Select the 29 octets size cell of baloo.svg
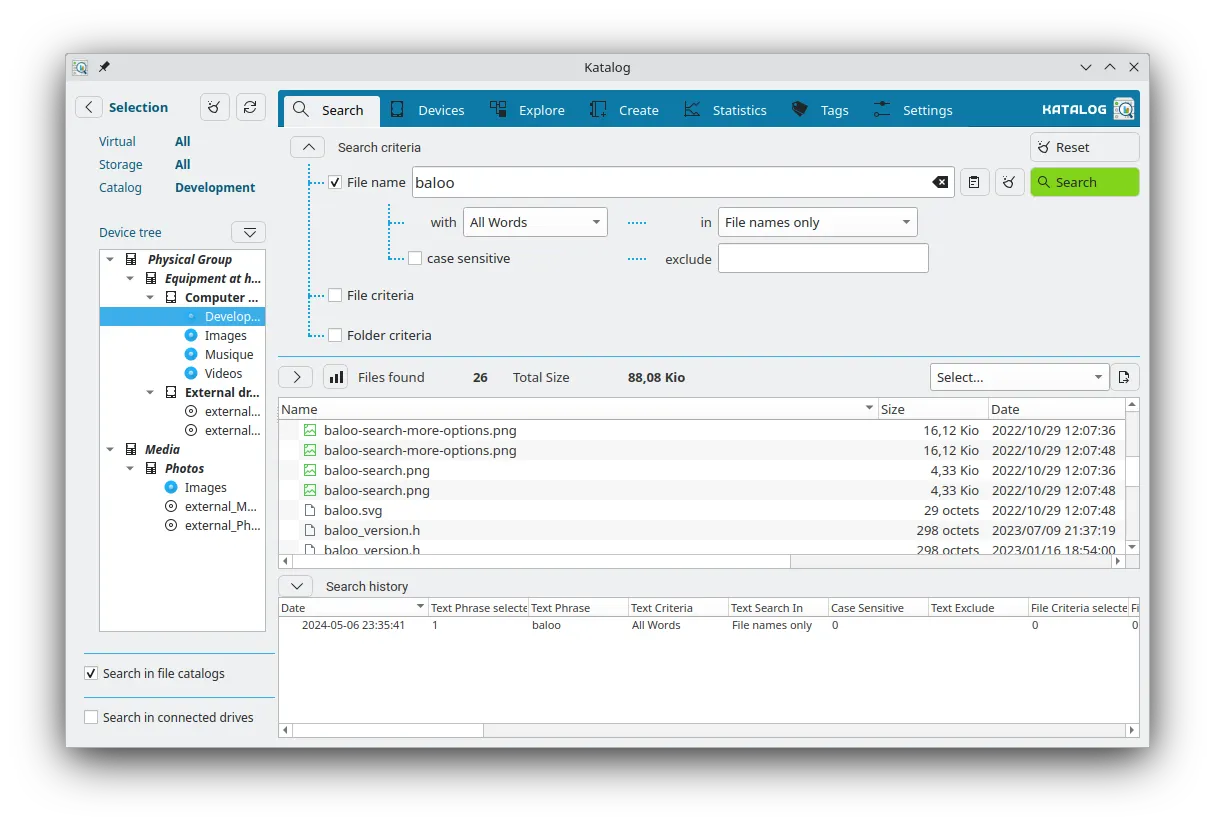This screenshot has width=1216, height=826. pos(932,510)
